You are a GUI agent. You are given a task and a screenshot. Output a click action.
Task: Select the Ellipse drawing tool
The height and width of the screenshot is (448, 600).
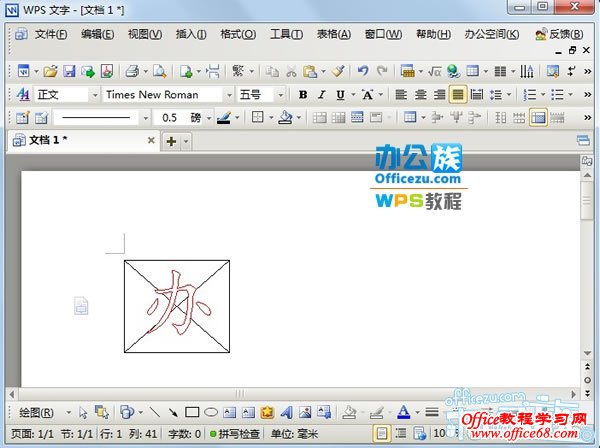[x=211, y=412]
